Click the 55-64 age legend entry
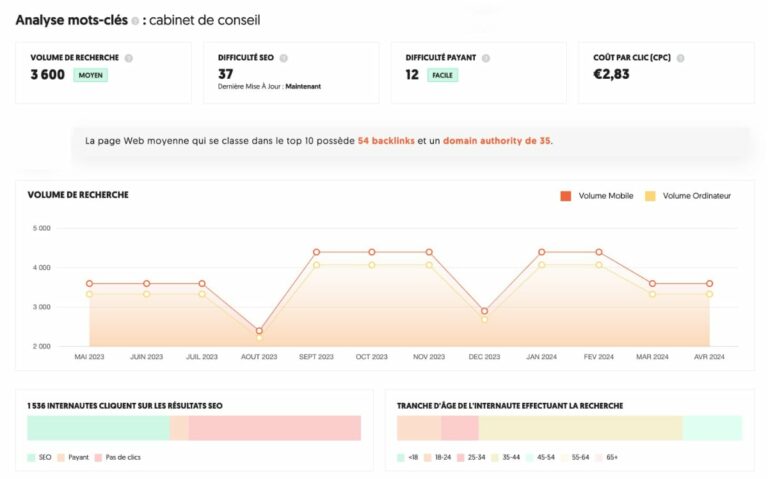Image resolution: width=768 pixels, height=479 pixels. 576,457
